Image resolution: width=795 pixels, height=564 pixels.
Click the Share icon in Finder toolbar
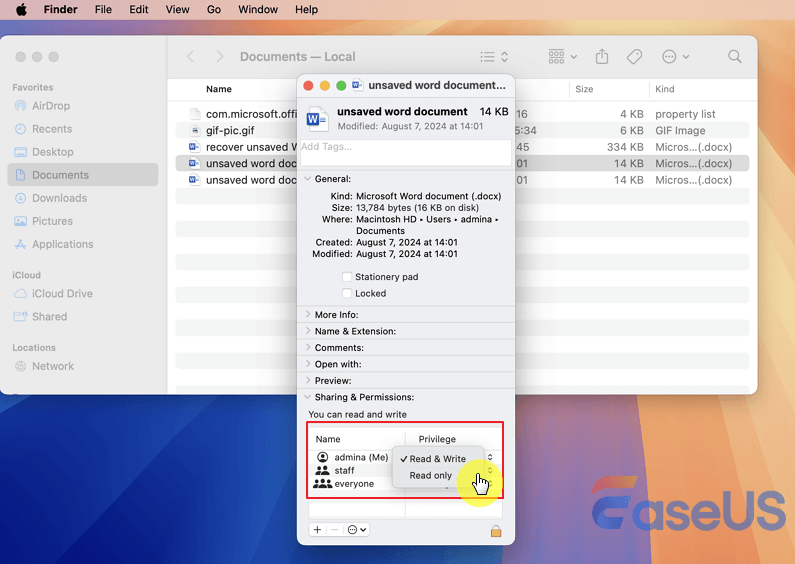click(x=602, y=57)
